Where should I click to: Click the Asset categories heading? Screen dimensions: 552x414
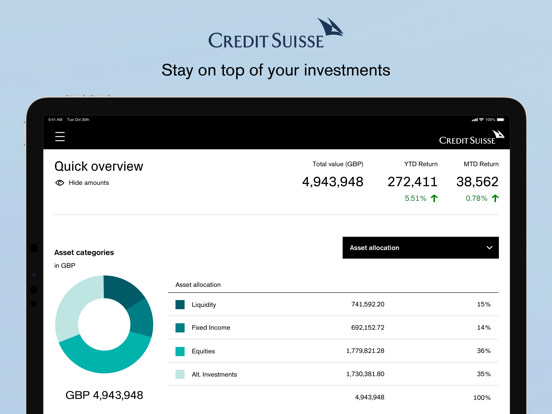point(84,252)
